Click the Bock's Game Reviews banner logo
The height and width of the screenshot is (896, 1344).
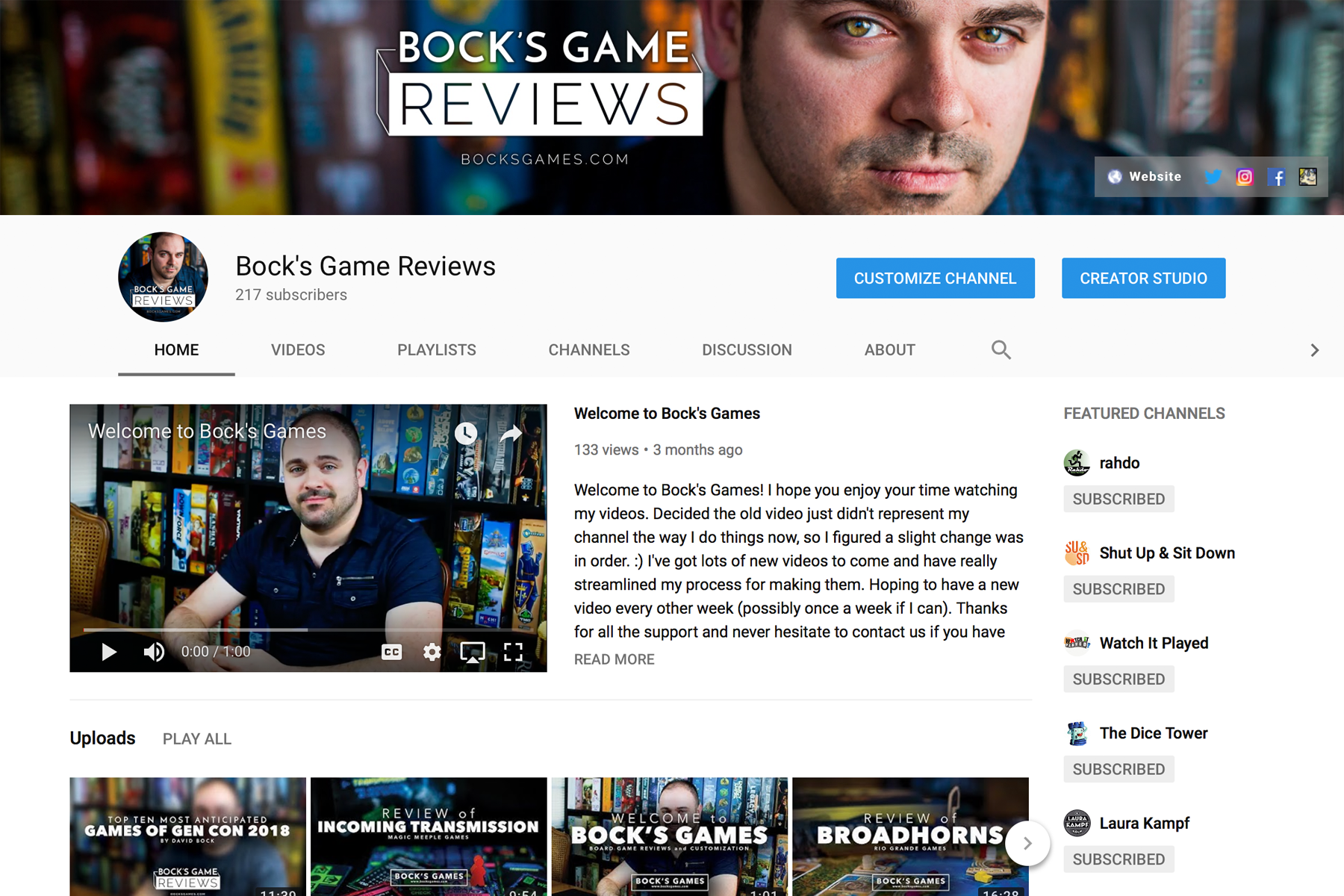541,82
